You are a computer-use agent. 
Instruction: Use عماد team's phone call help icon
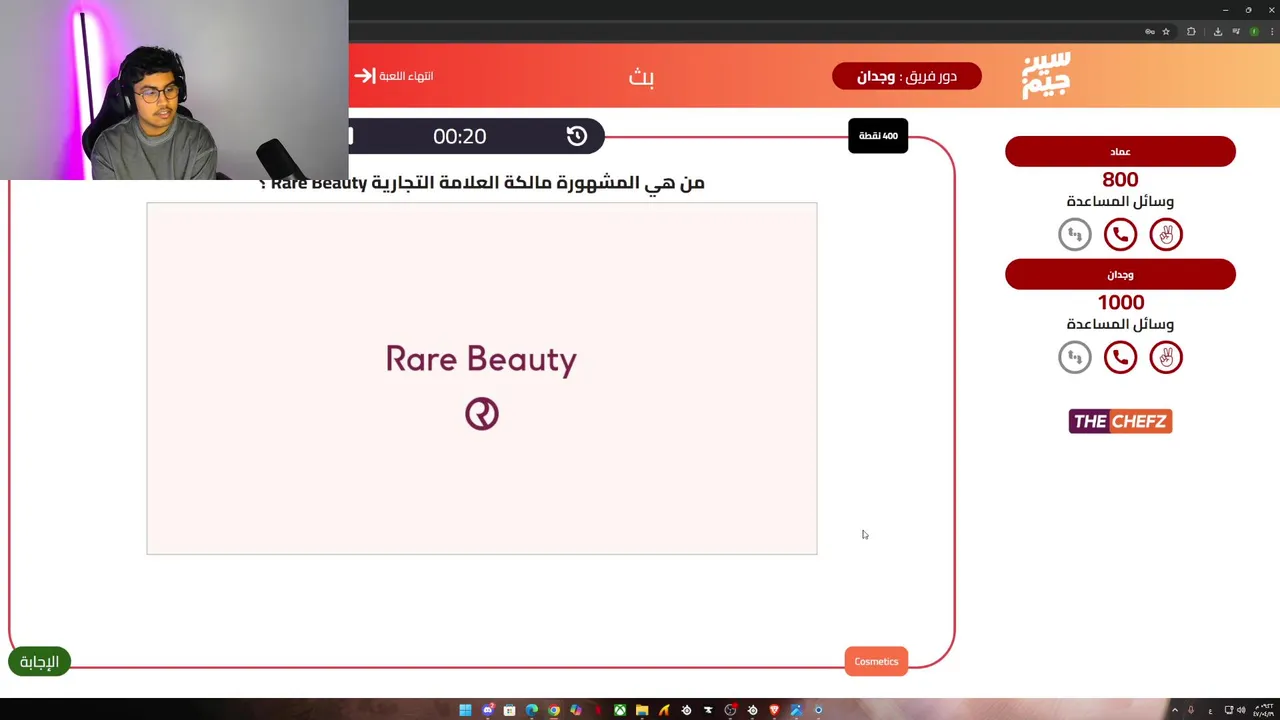[1120, 234]
